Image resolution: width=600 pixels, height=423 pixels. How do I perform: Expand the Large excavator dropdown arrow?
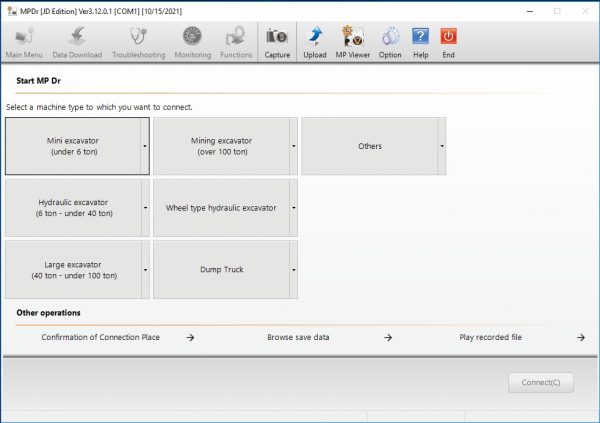coord(145,270)
